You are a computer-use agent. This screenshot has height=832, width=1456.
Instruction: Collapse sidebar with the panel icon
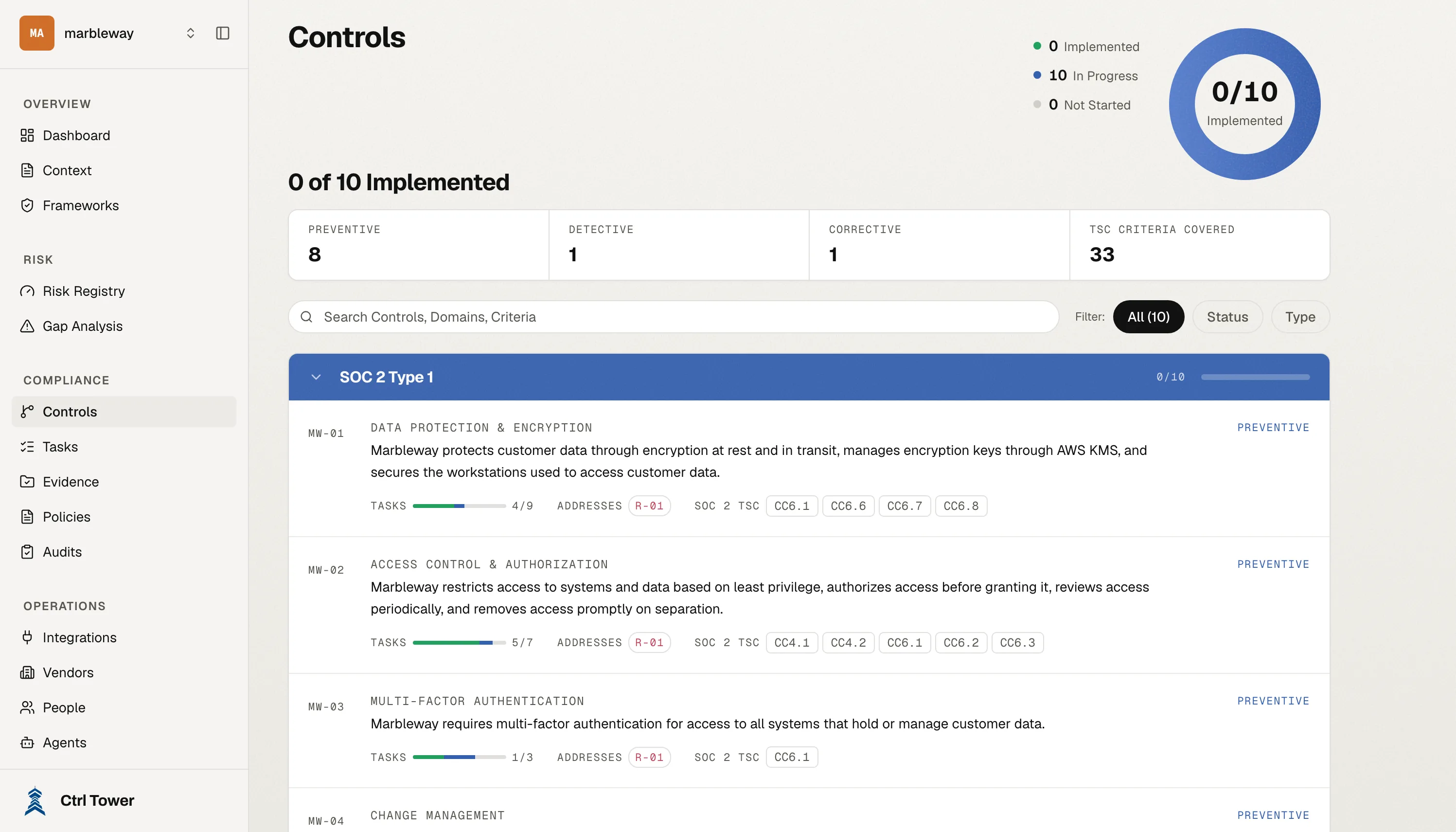tap(223, 33)
